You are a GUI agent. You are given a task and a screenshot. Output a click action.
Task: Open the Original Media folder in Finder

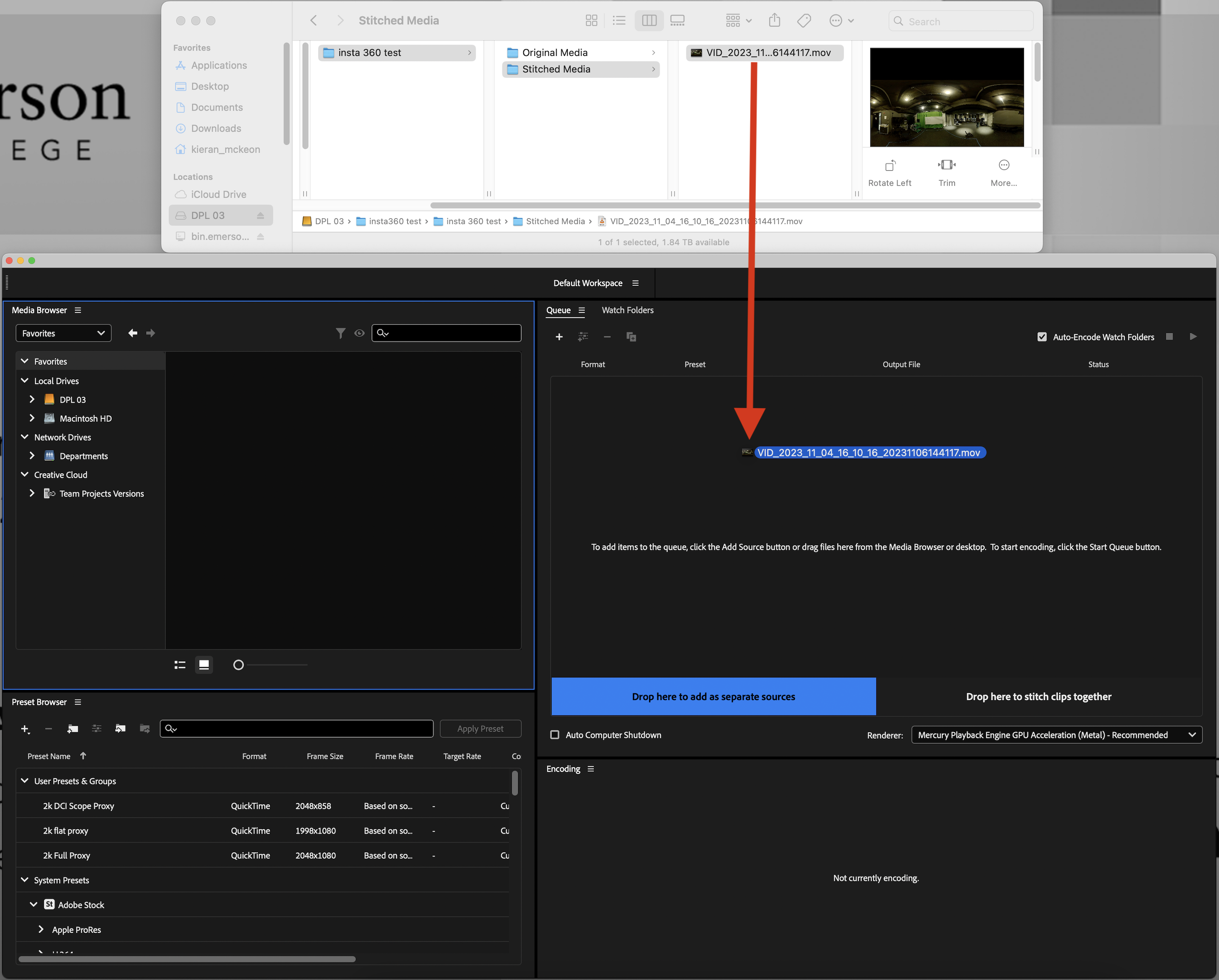pyautogui.click(x=581, y=53)
